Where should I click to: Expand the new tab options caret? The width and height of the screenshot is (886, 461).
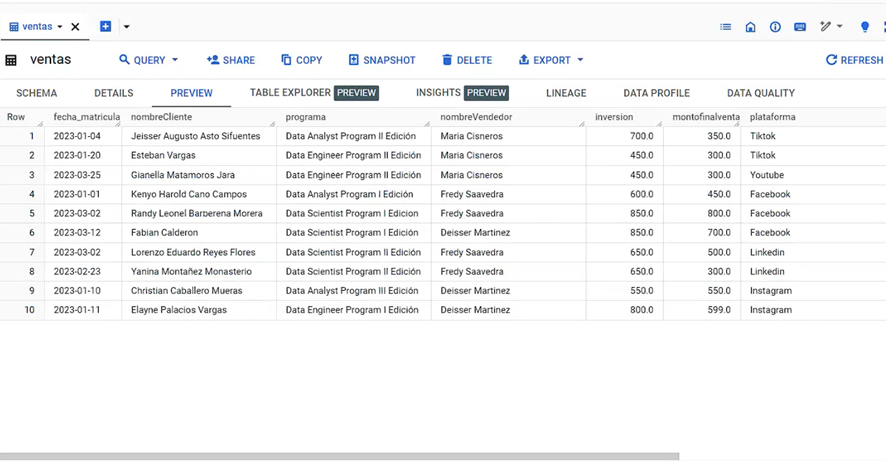(x=127, y=27)
